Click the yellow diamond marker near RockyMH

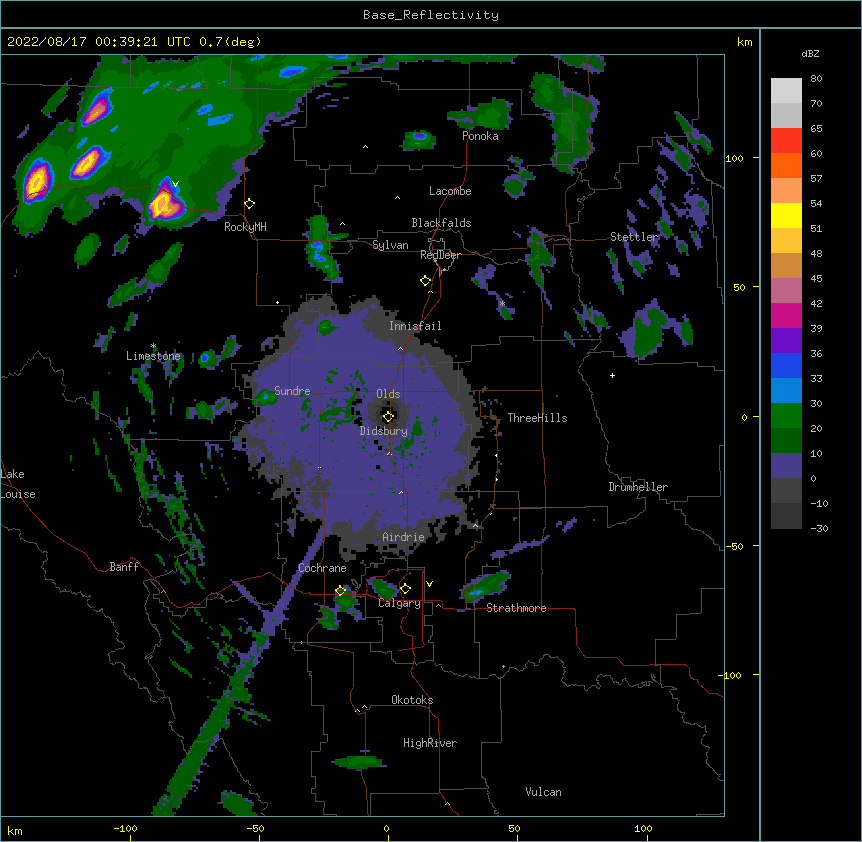click(x=250, y=203)
